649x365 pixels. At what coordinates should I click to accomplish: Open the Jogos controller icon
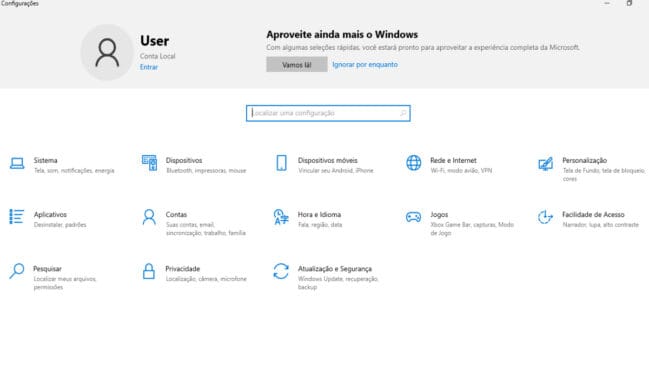click(x=413, y=217)
